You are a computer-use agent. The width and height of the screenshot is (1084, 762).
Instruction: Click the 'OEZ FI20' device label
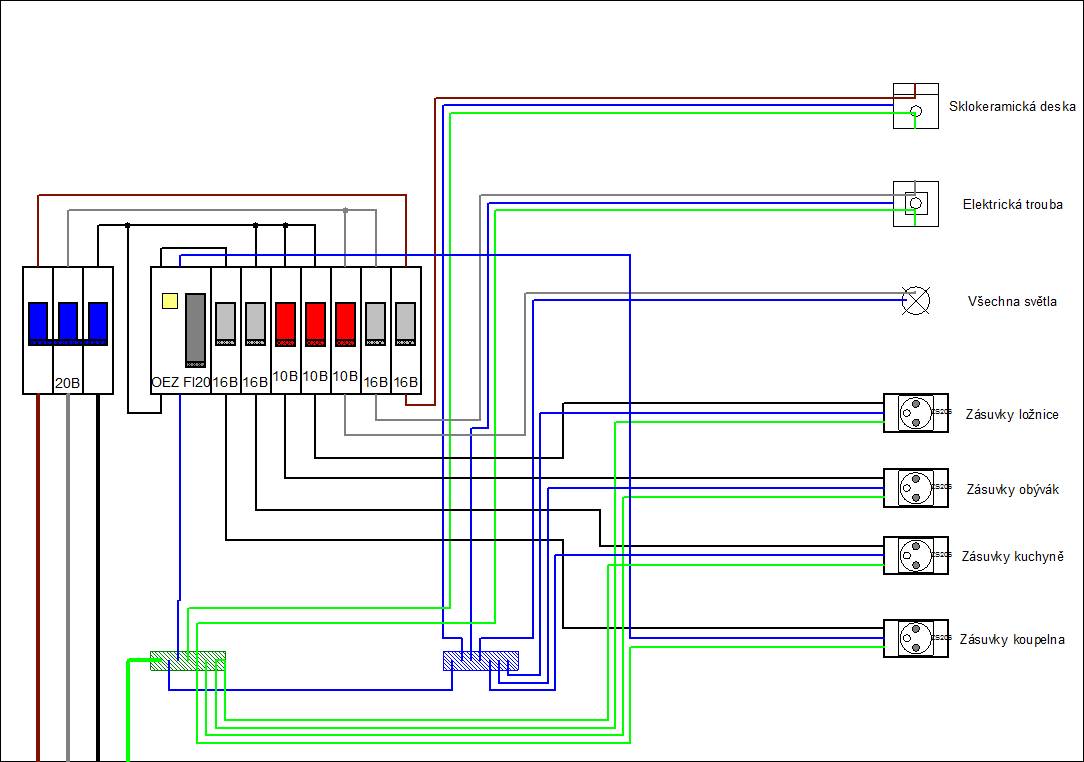pyautogui.click(x=180, y=382)
